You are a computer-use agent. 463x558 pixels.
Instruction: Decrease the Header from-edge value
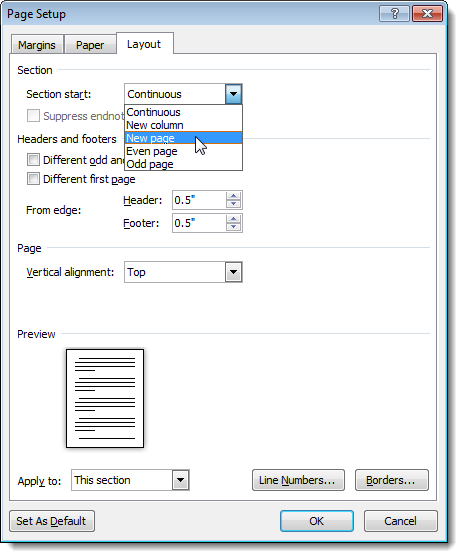(233, 204)
